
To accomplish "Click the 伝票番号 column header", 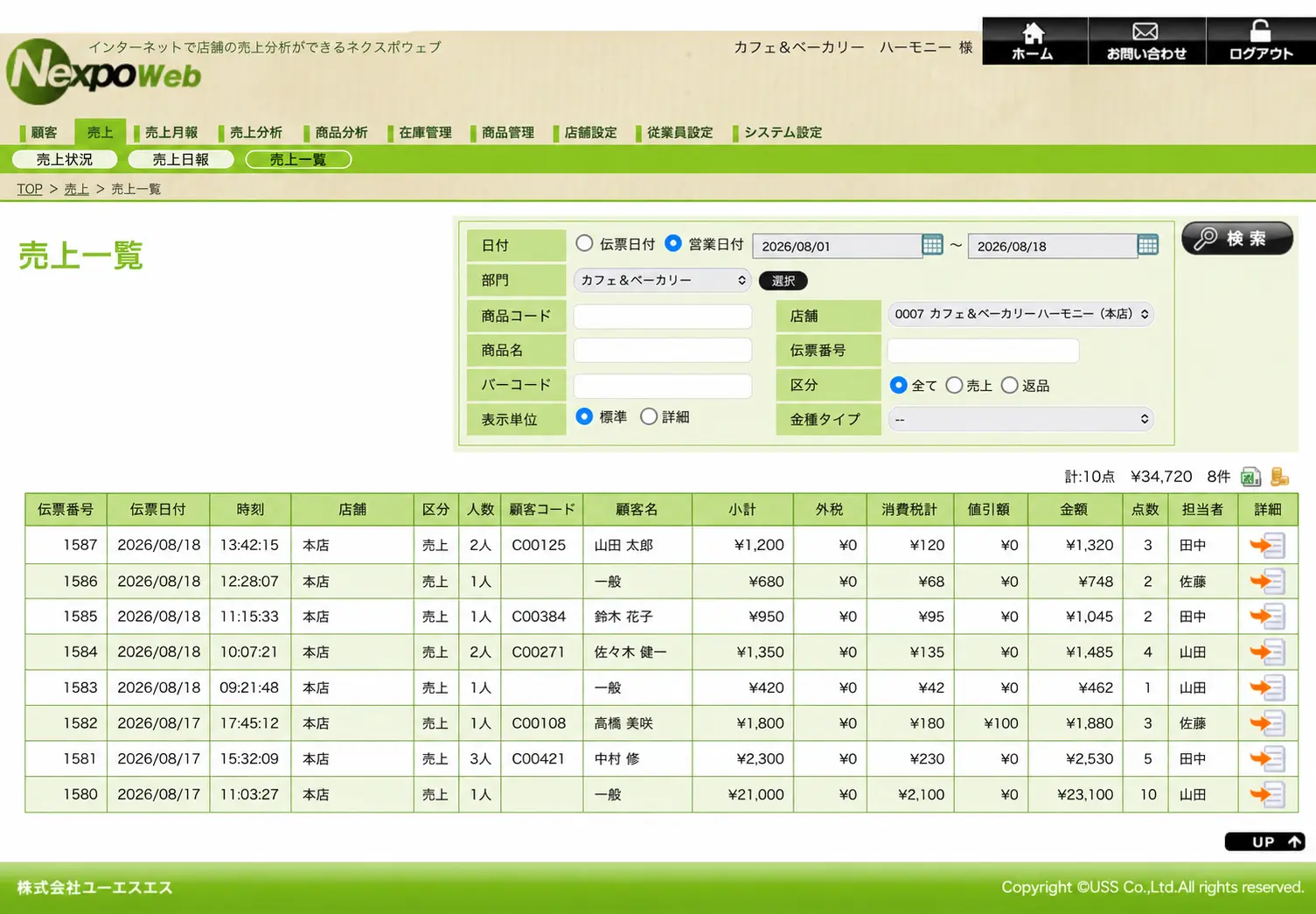I will tap(66, 509).
